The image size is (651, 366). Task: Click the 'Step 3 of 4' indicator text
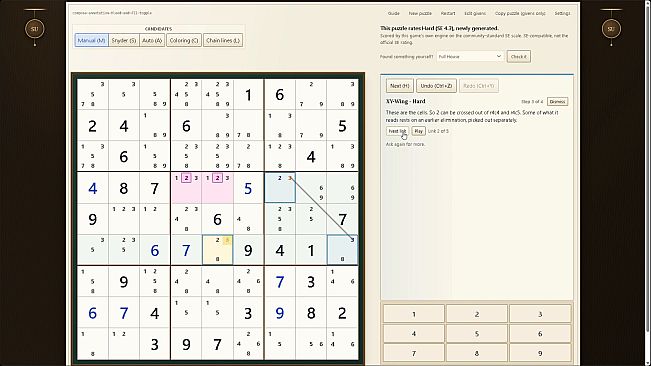pyautogui.click(x=532, y=102)
